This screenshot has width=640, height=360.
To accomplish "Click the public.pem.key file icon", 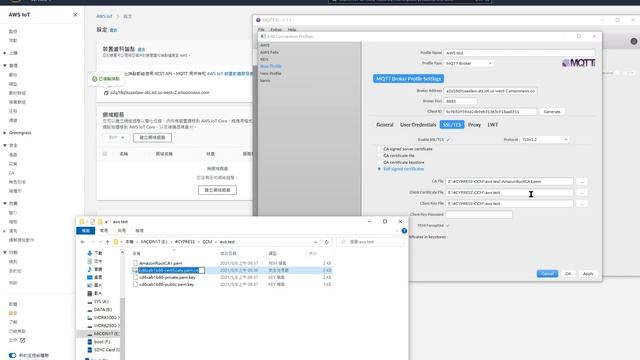I will pyautogui.click(x=135, y=284).
